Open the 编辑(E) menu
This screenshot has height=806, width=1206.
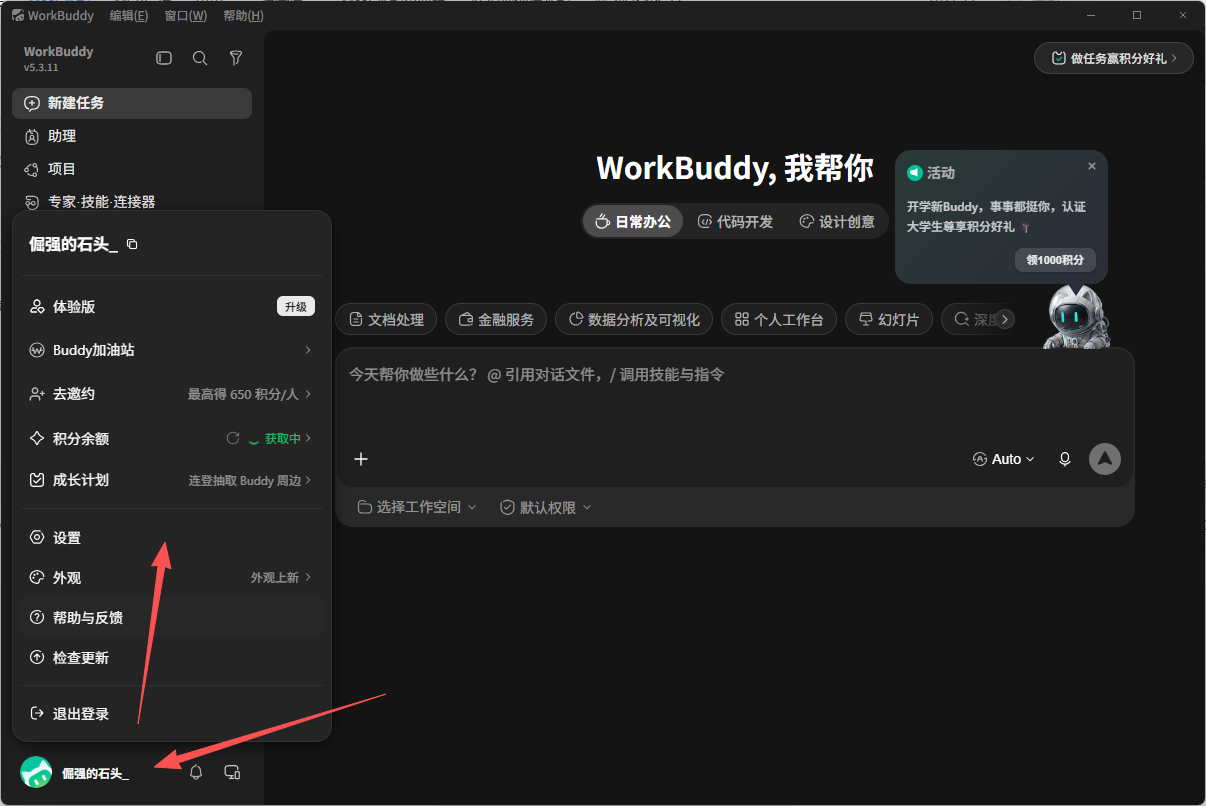(128, 15)
